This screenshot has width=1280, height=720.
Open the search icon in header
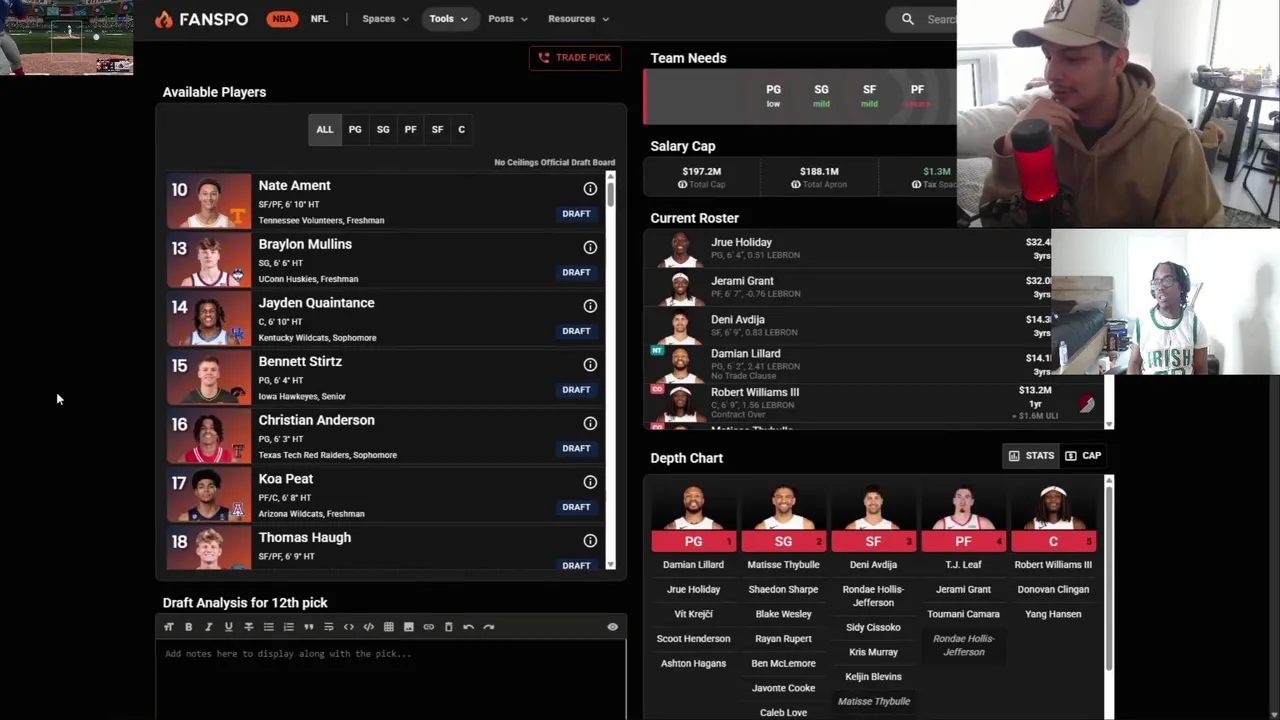click(907, 19)
